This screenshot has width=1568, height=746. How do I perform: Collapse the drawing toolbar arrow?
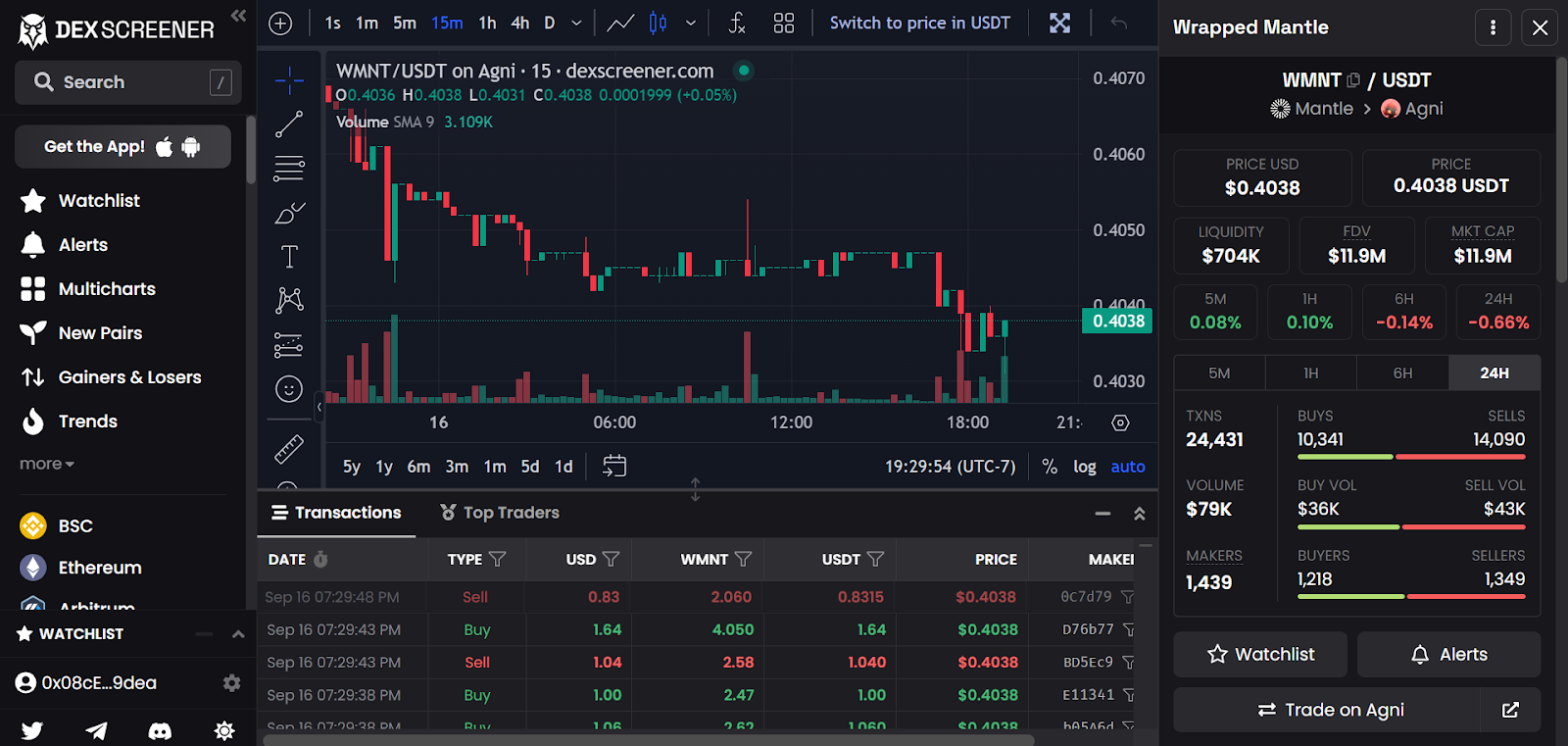(318, 406)
